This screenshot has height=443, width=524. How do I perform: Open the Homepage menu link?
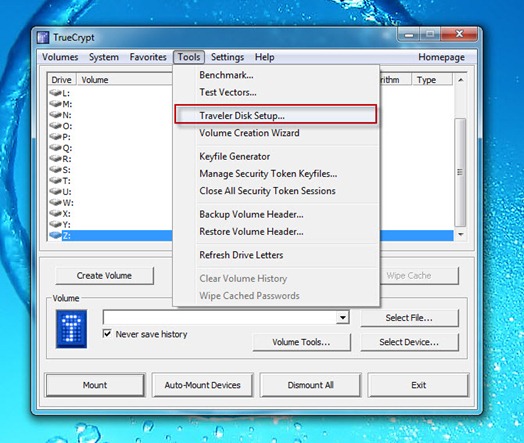coord(441,57)
